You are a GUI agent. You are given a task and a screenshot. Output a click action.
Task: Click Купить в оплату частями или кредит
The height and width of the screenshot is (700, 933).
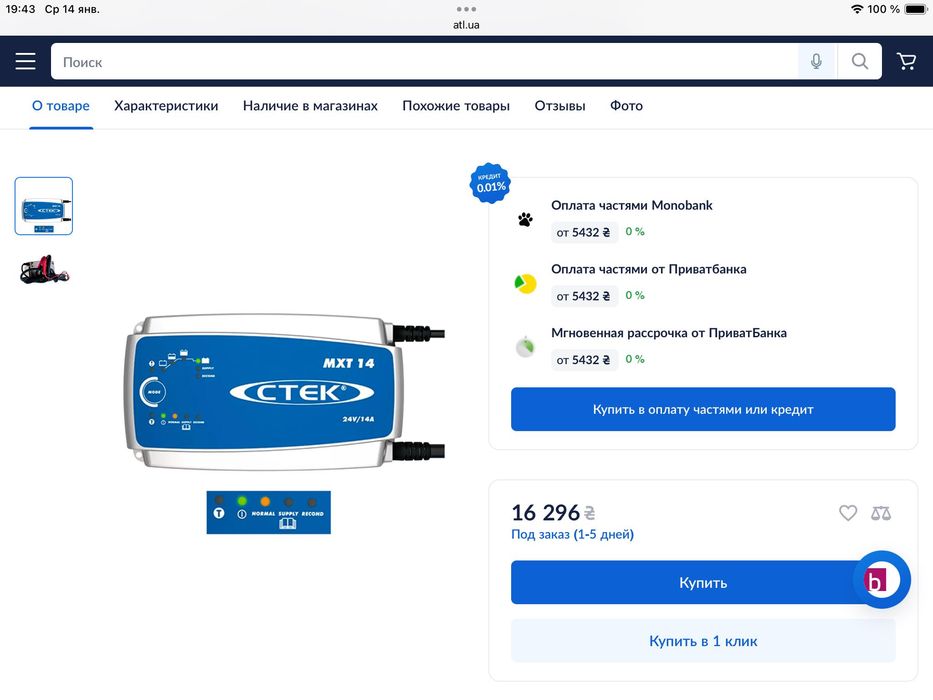pyautogui.click(x=703, y=410)
